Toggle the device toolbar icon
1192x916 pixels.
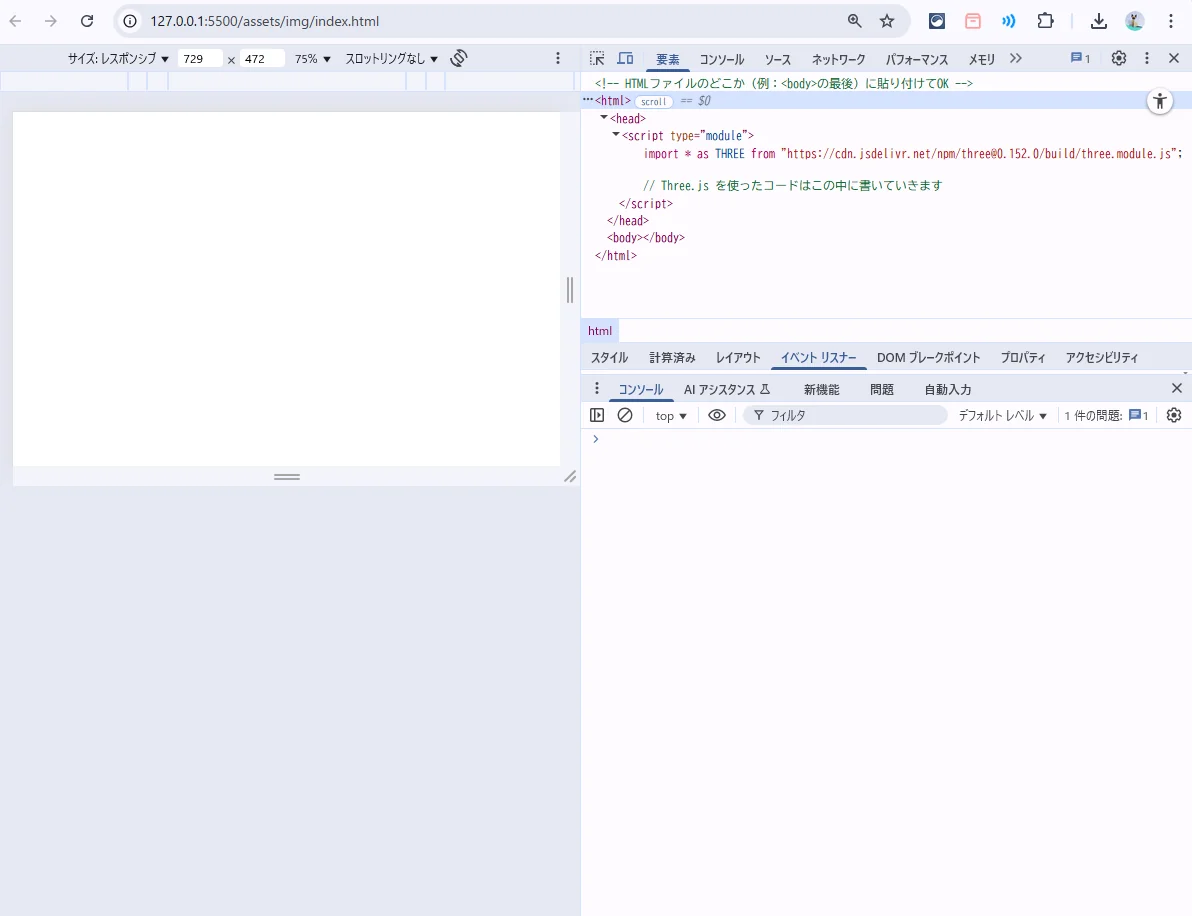tap(625, 59)
